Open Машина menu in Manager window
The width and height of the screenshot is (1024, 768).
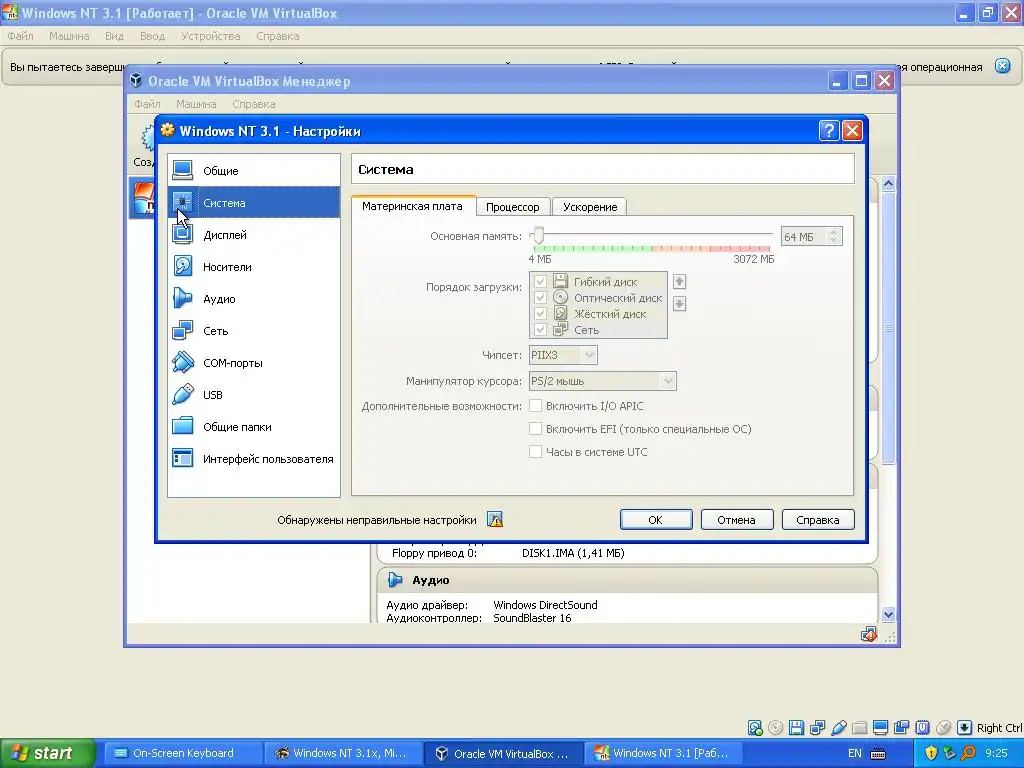pyautogui.click(x=196, y=104)
